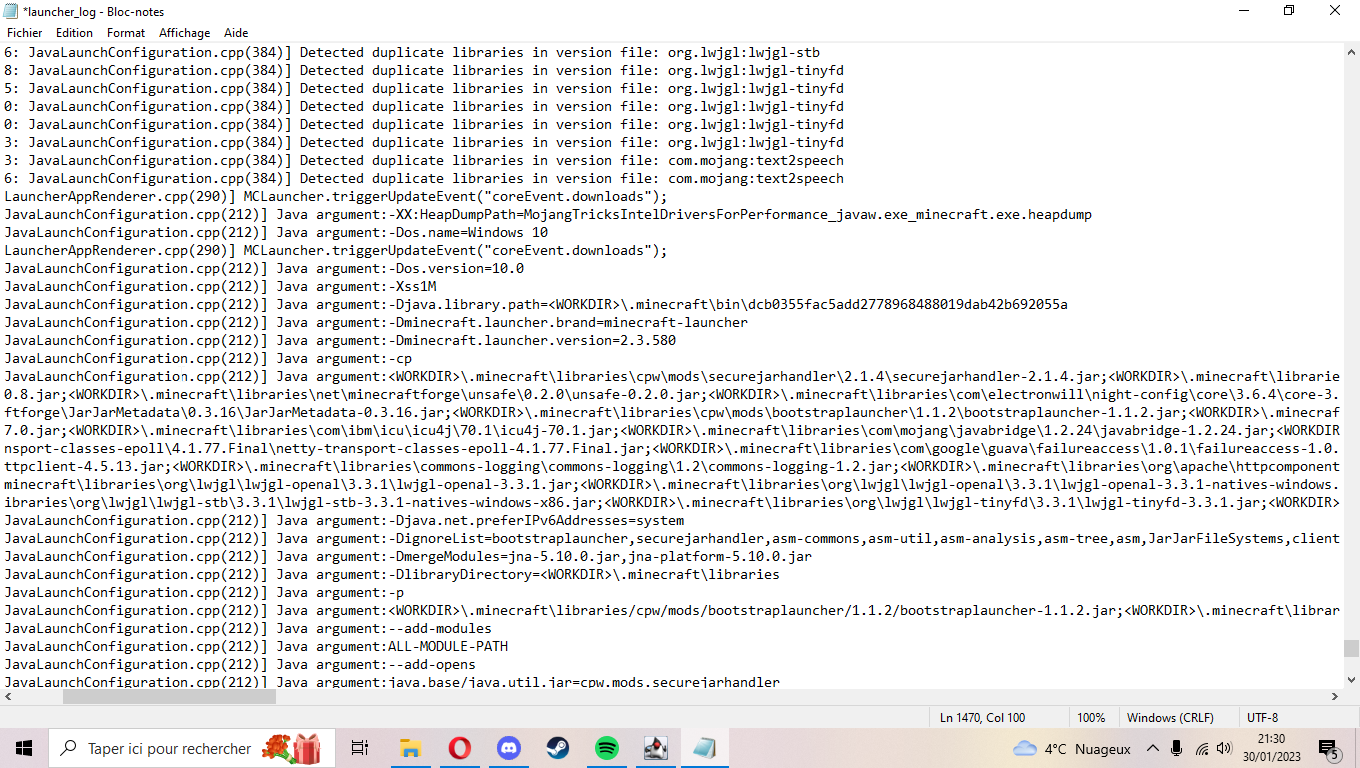The width and height of the screenshot is (1360, 768).
Task: Open the taskbar app left of Notepad
Action: pos(655,748)
